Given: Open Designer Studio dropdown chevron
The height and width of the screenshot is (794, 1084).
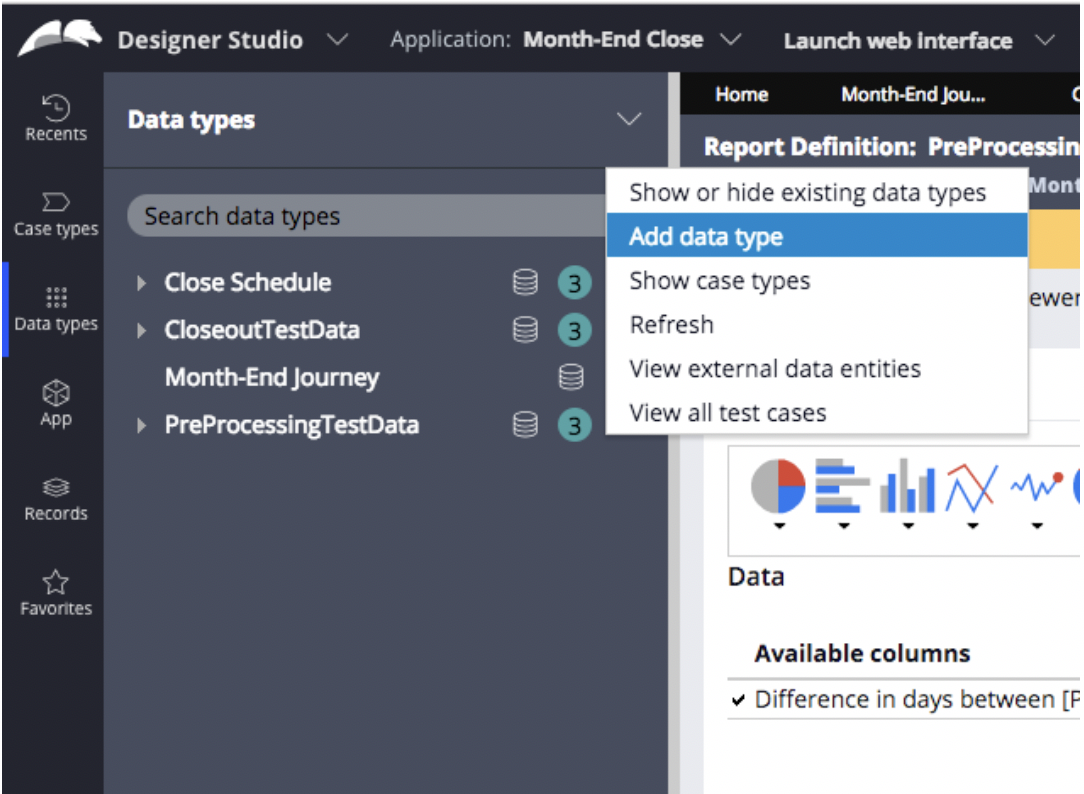Looking at the screenshot, I should (x=337, y=40).
